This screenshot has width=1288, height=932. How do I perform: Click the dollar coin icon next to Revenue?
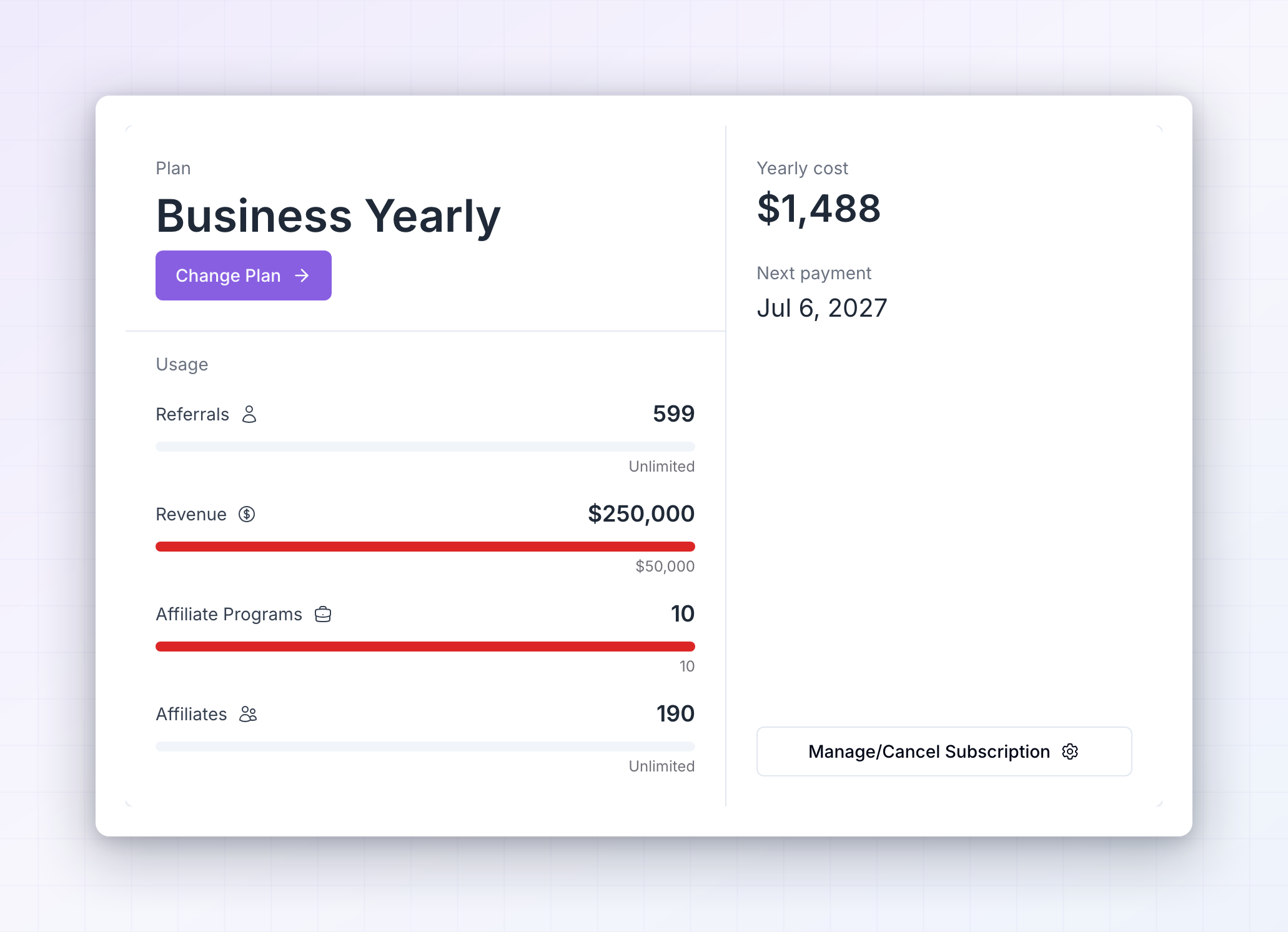click(247, 514)
